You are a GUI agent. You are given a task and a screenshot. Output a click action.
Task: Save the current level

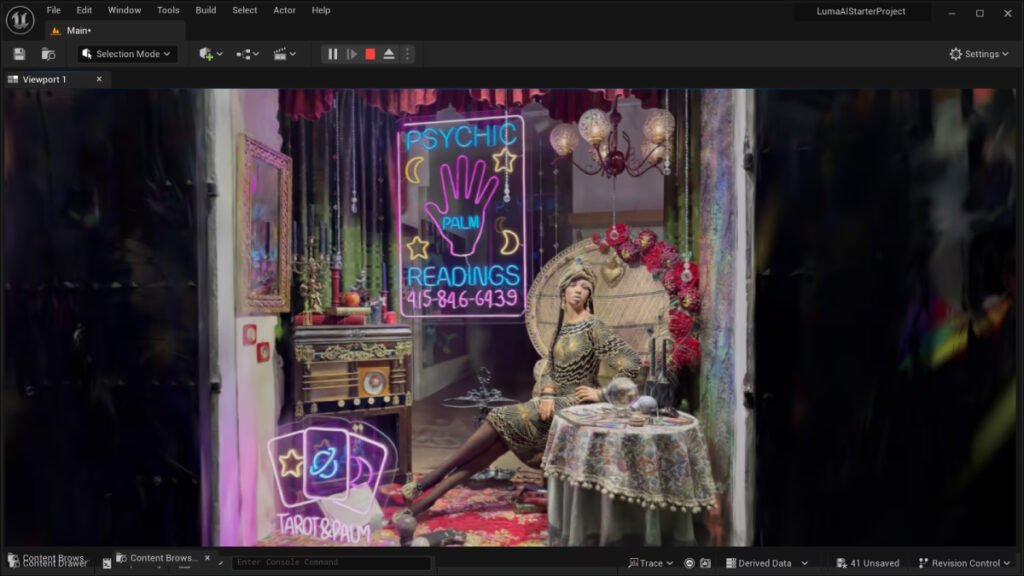18,53
